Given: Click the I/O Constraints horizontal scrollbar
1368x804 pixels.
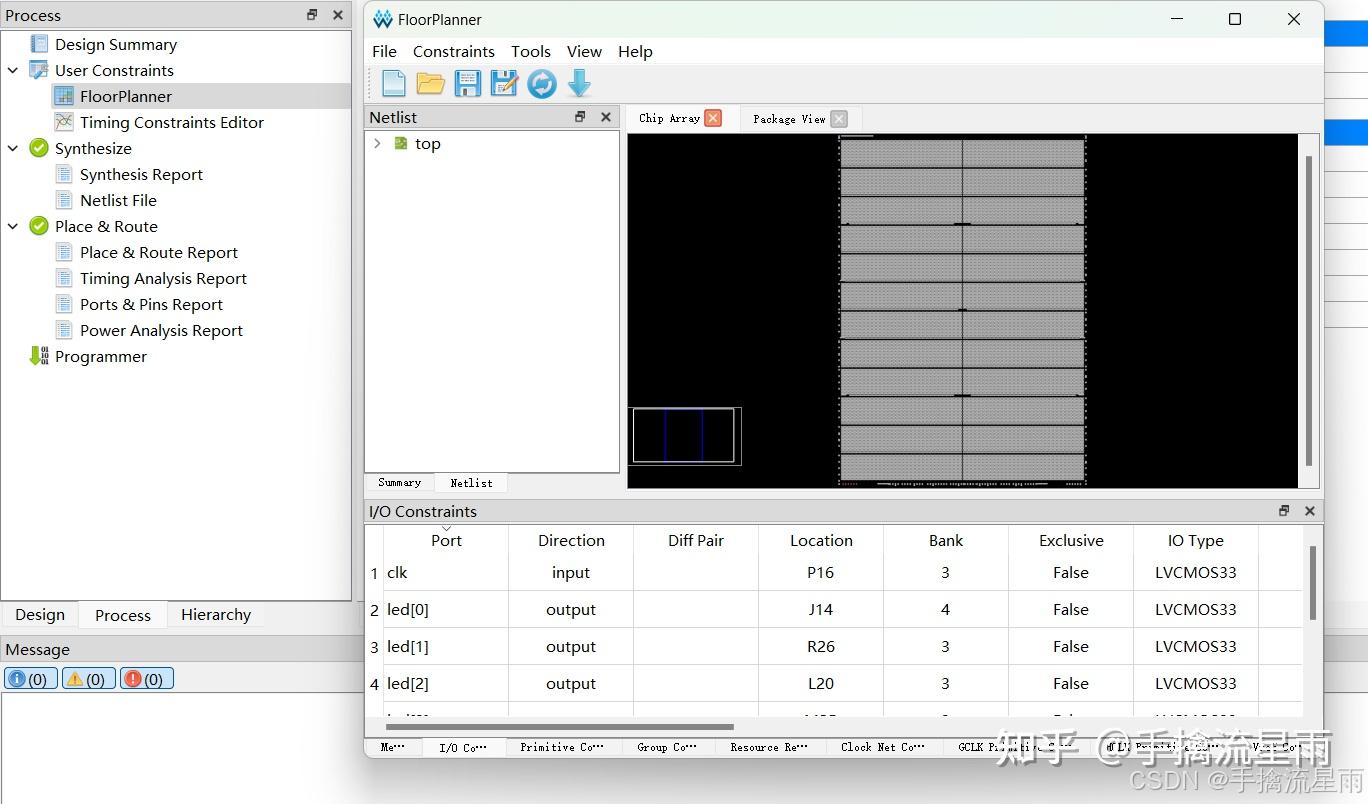Looking at the screenshot, I should click(x=560, y=727).
